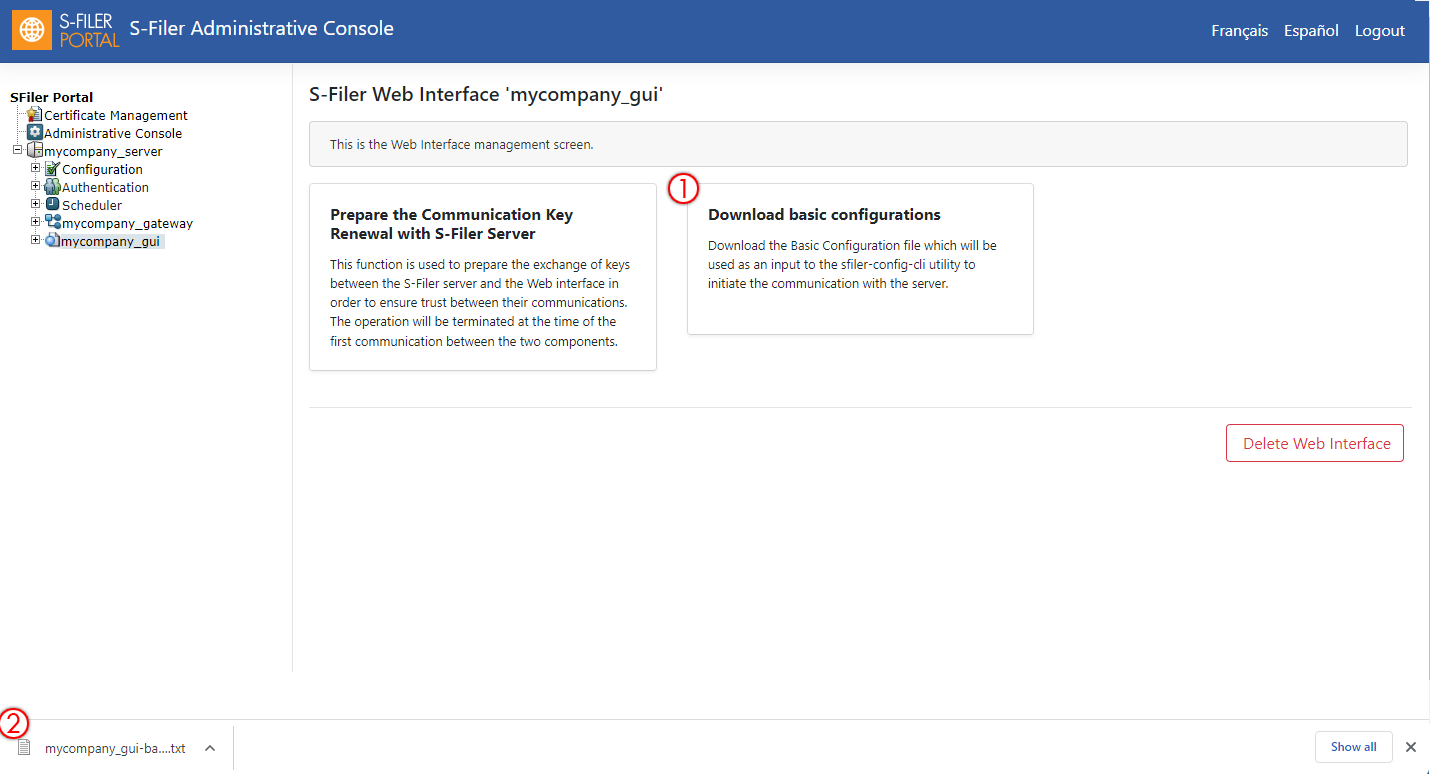Select Configuration label in the tree
This screenshot has height=775, width=1430.
(102, 169)
